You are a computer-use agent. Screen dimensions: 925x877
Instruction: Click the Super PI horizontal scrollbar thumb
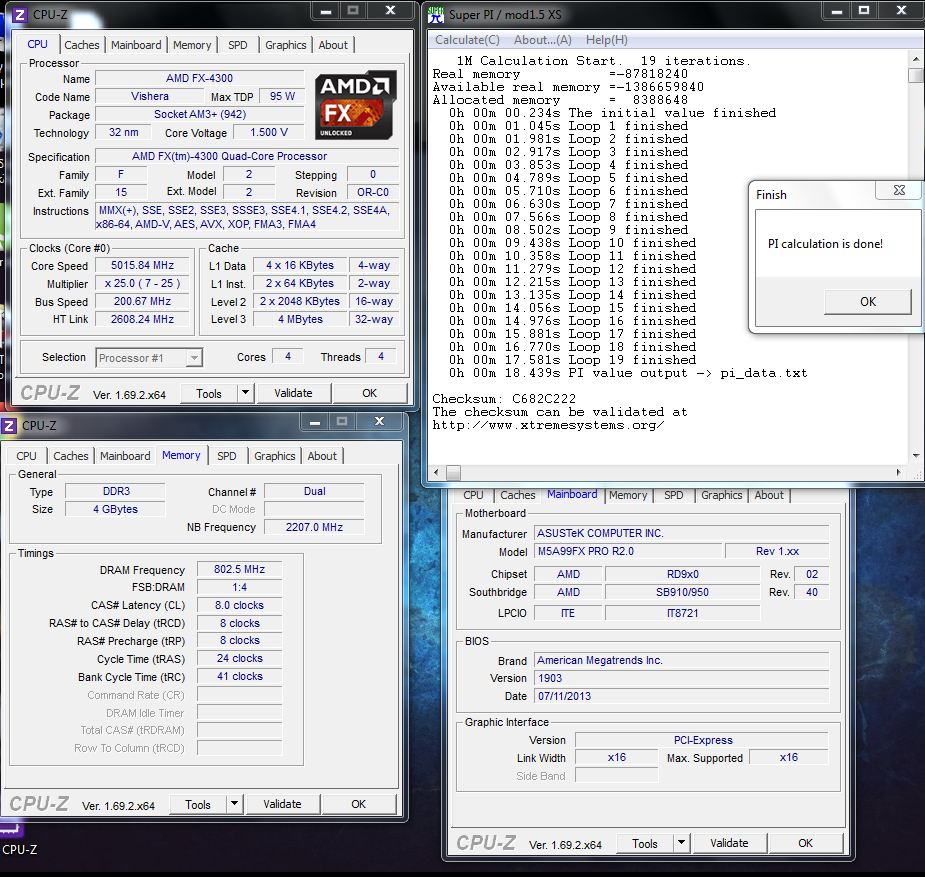pyautogui.click(x=453, y=472)
